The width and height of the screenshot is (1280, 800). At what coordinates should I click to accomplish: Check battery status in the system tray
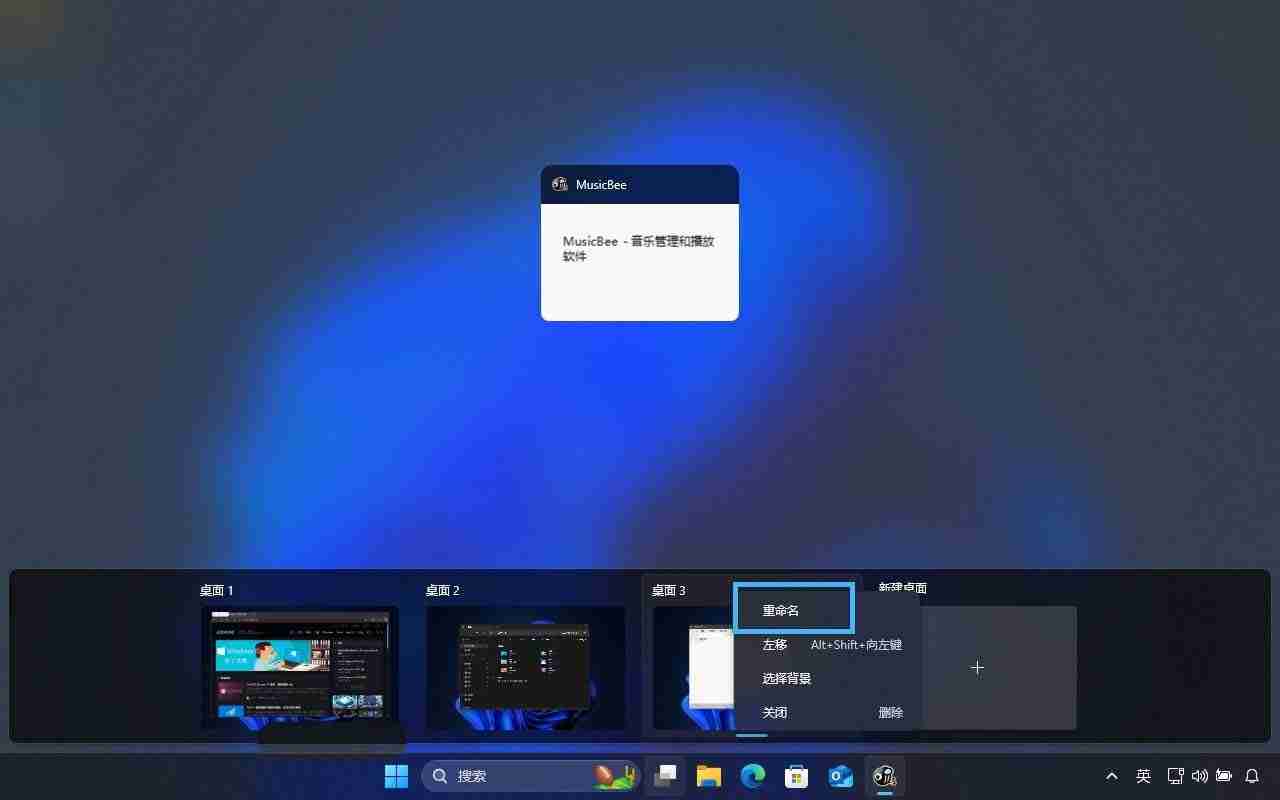pos(1223,775)
